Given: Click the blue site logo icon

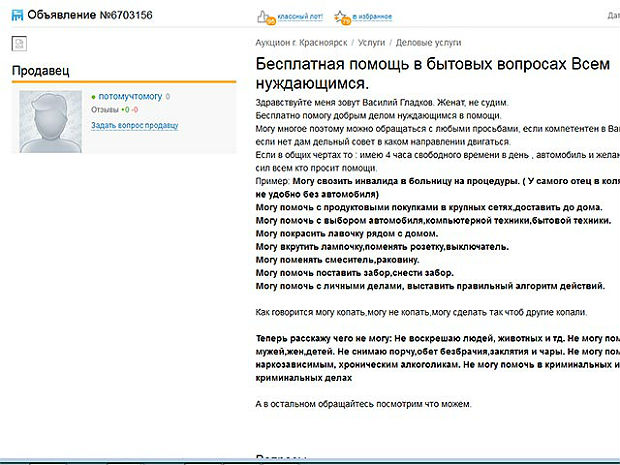Looking at the screenshot, I should tap(11, 16).
